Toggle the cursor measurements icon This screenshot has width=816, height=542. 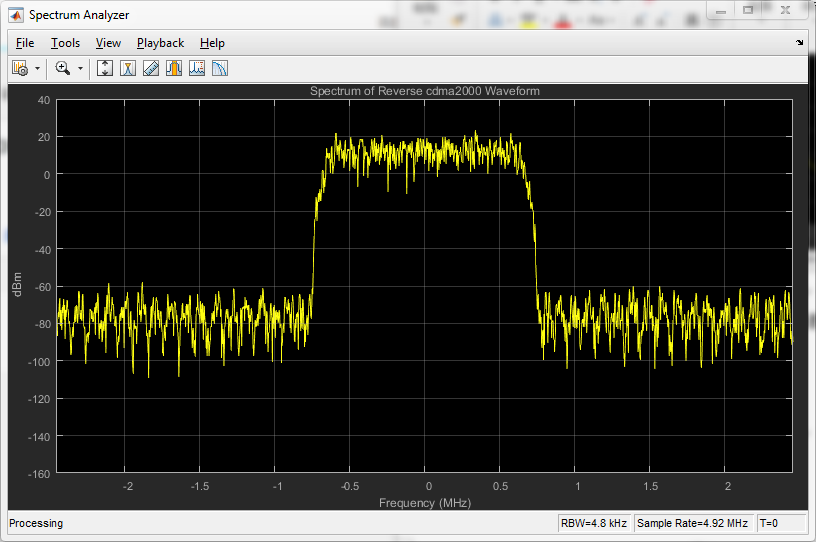coord(128,68)
